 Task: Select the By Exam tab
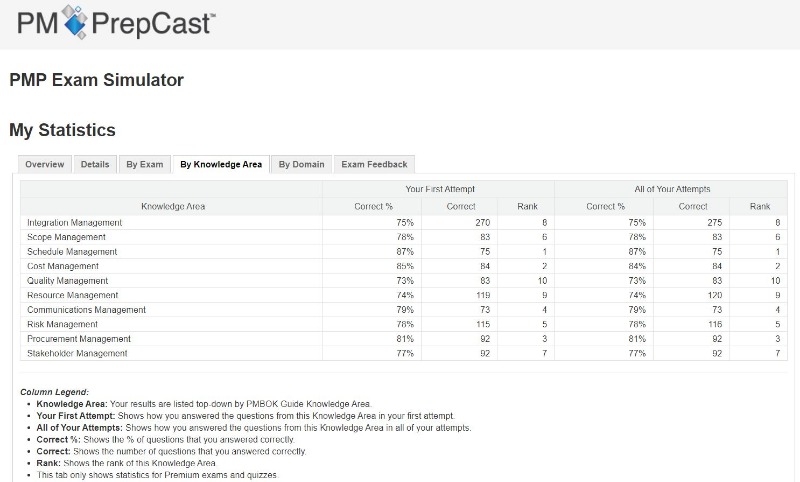(145, 164)
